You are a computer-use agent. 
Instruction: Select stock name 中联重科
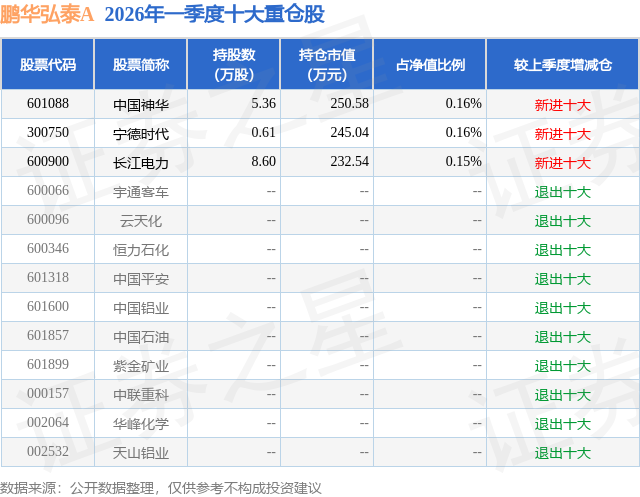pyautogui.click(x=141, y=395)
